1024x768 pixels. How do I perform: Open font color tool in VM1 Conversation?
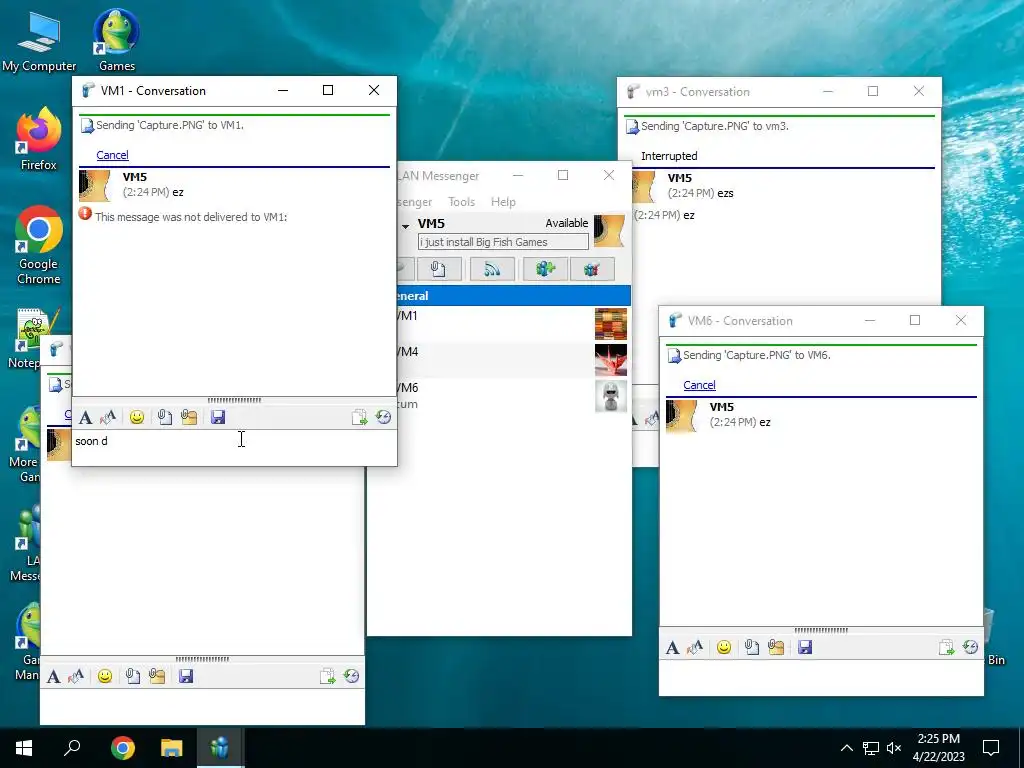(108, 417)
